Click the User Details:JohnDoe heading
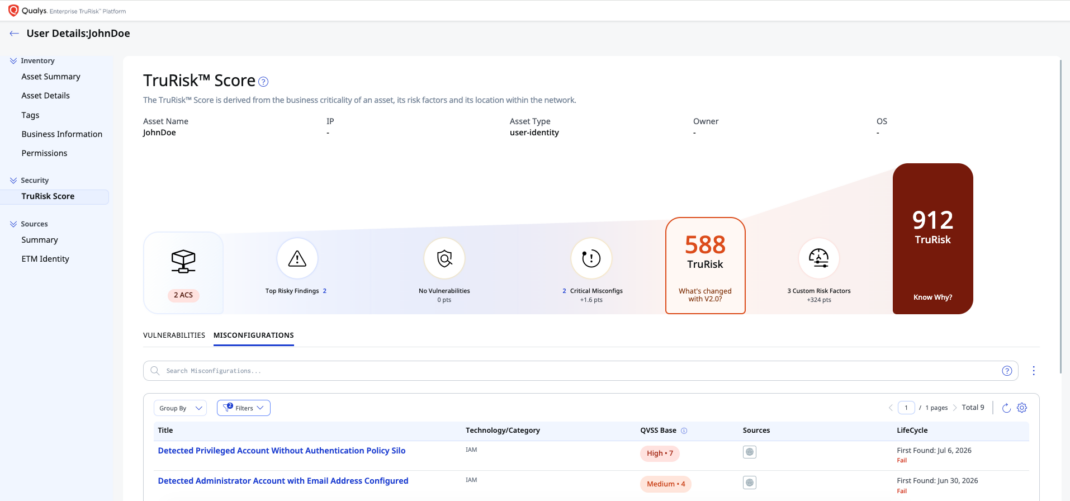Image resolution: width=1070 pixels, height=501 pixels. [x=78, y=33]
